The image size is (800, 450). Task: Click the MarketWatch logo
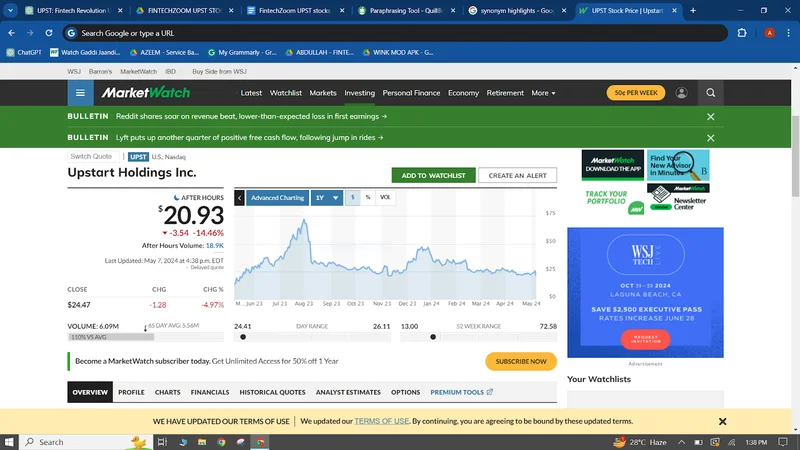pos(145,93)
